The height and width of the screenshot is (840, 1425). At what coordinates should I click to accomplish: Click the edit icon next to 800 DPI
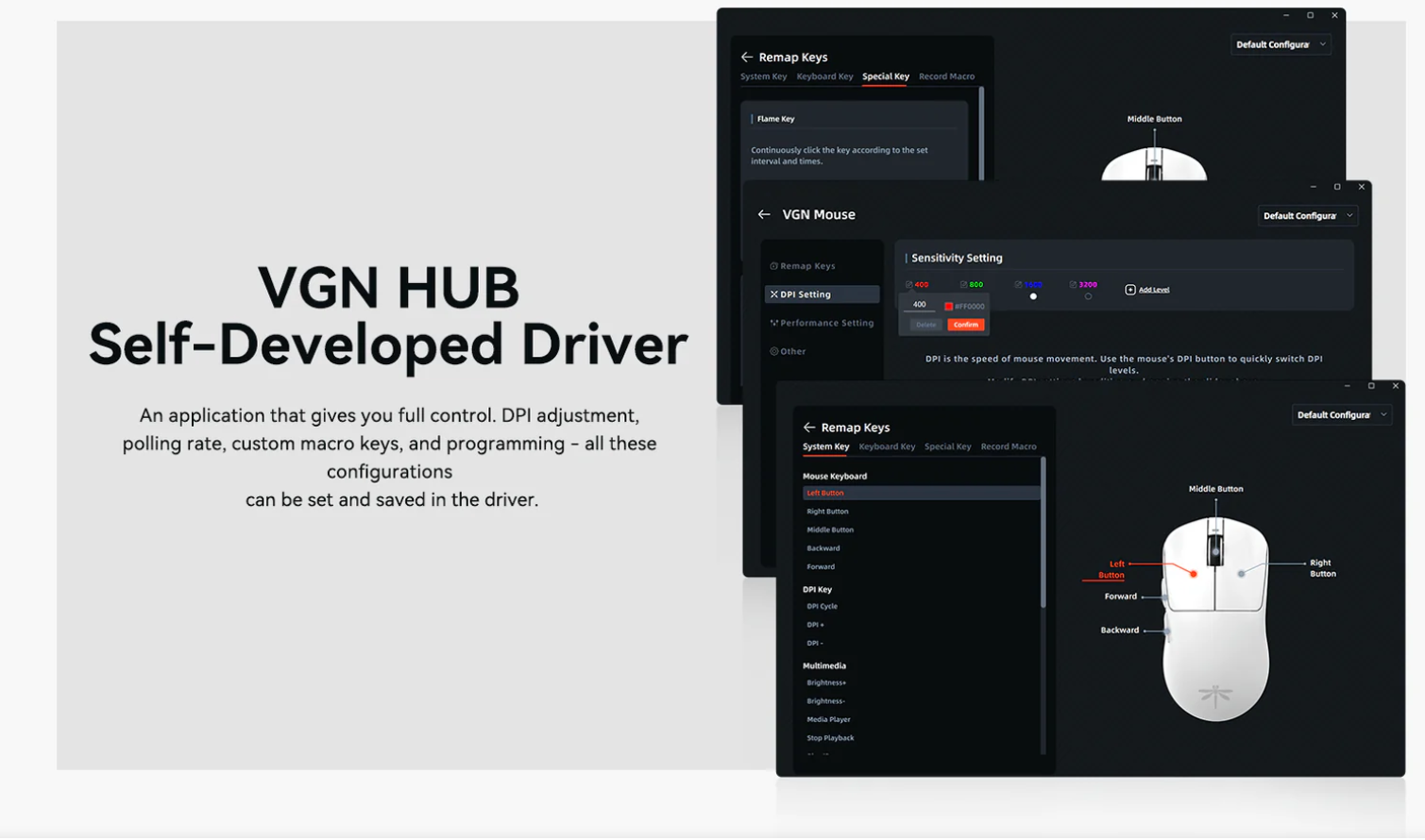[964, 284]
